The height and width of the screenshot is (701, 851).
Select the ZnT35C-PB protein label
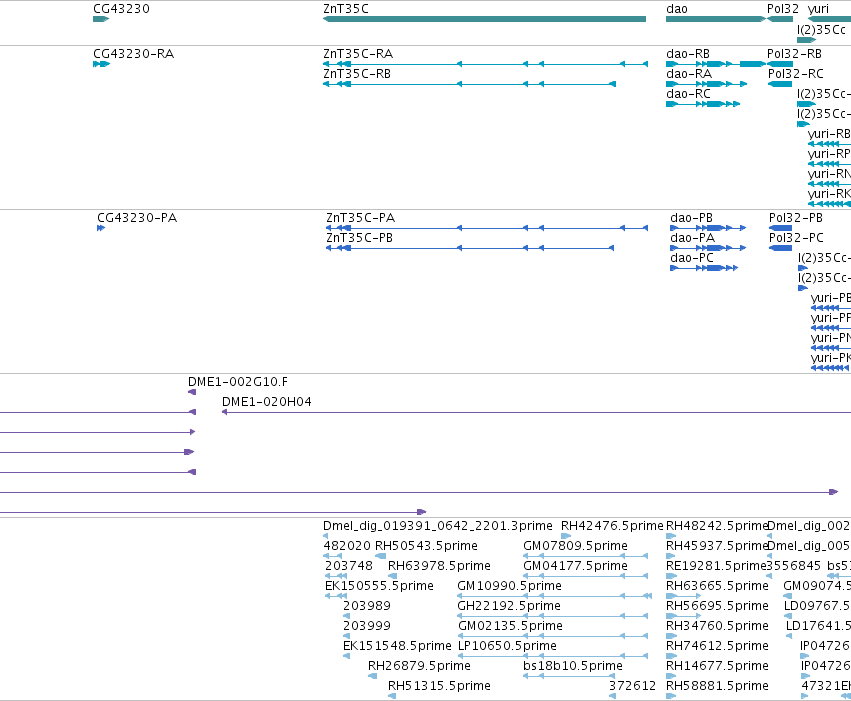coord(359,238)
